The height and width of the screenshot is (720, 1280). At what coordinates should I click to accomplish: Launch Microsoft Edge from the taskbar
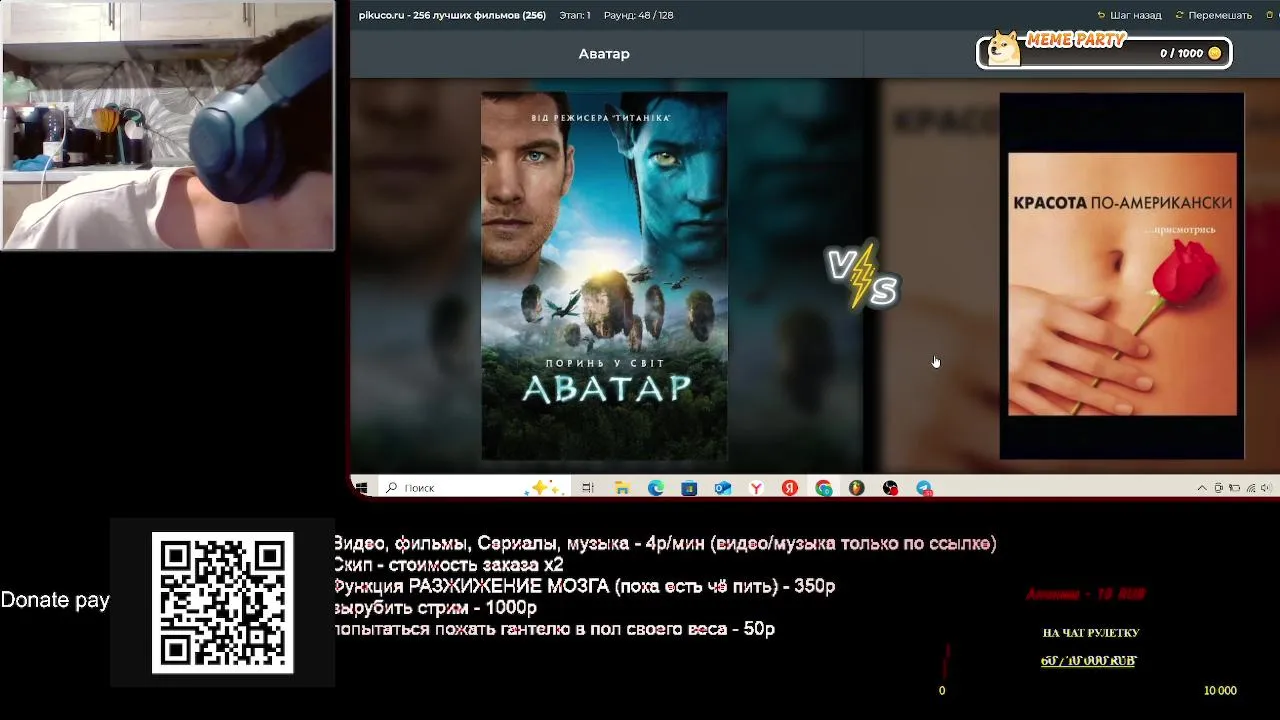pos(656,488)
